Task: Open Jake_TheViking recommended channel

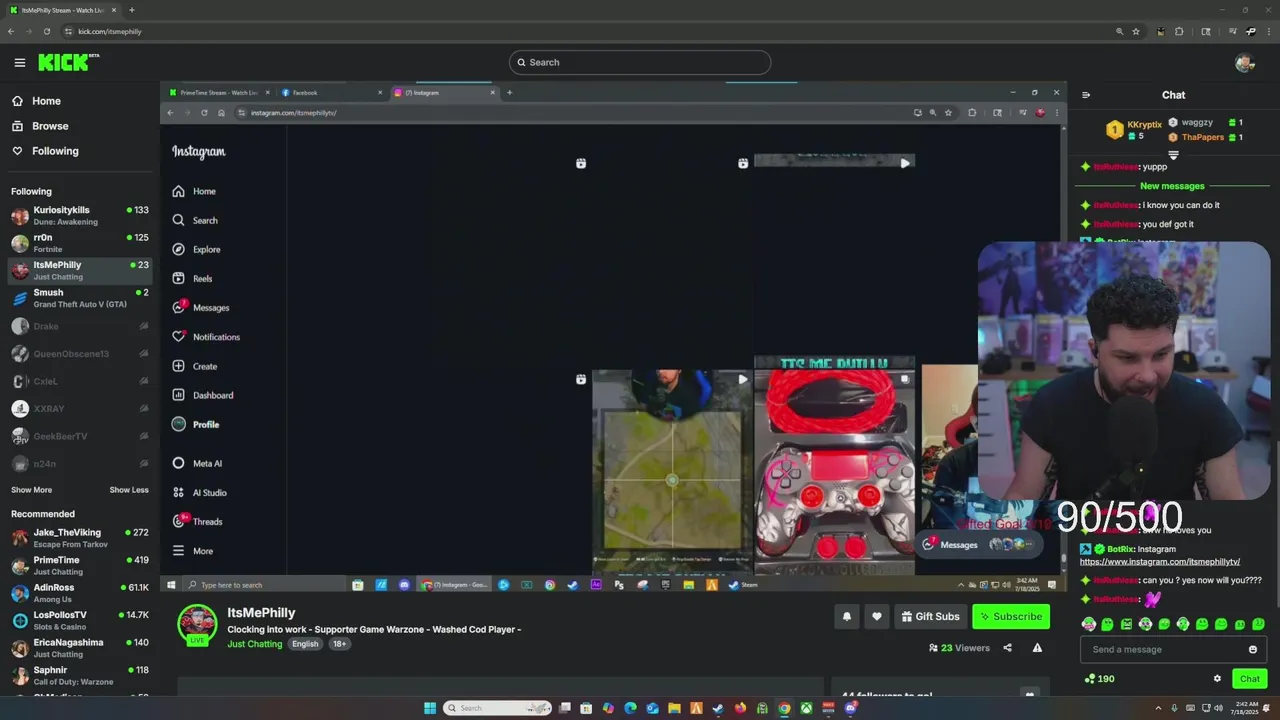Action: [x=80, y=538]
